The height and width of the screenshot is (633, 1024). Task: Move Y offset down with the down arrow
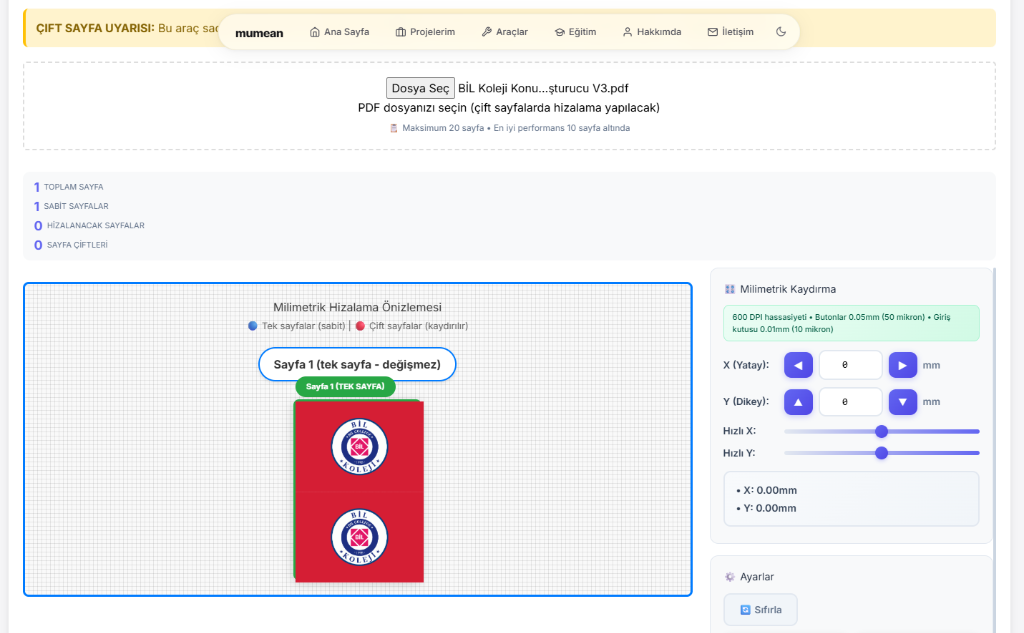(x=903, y=402)
